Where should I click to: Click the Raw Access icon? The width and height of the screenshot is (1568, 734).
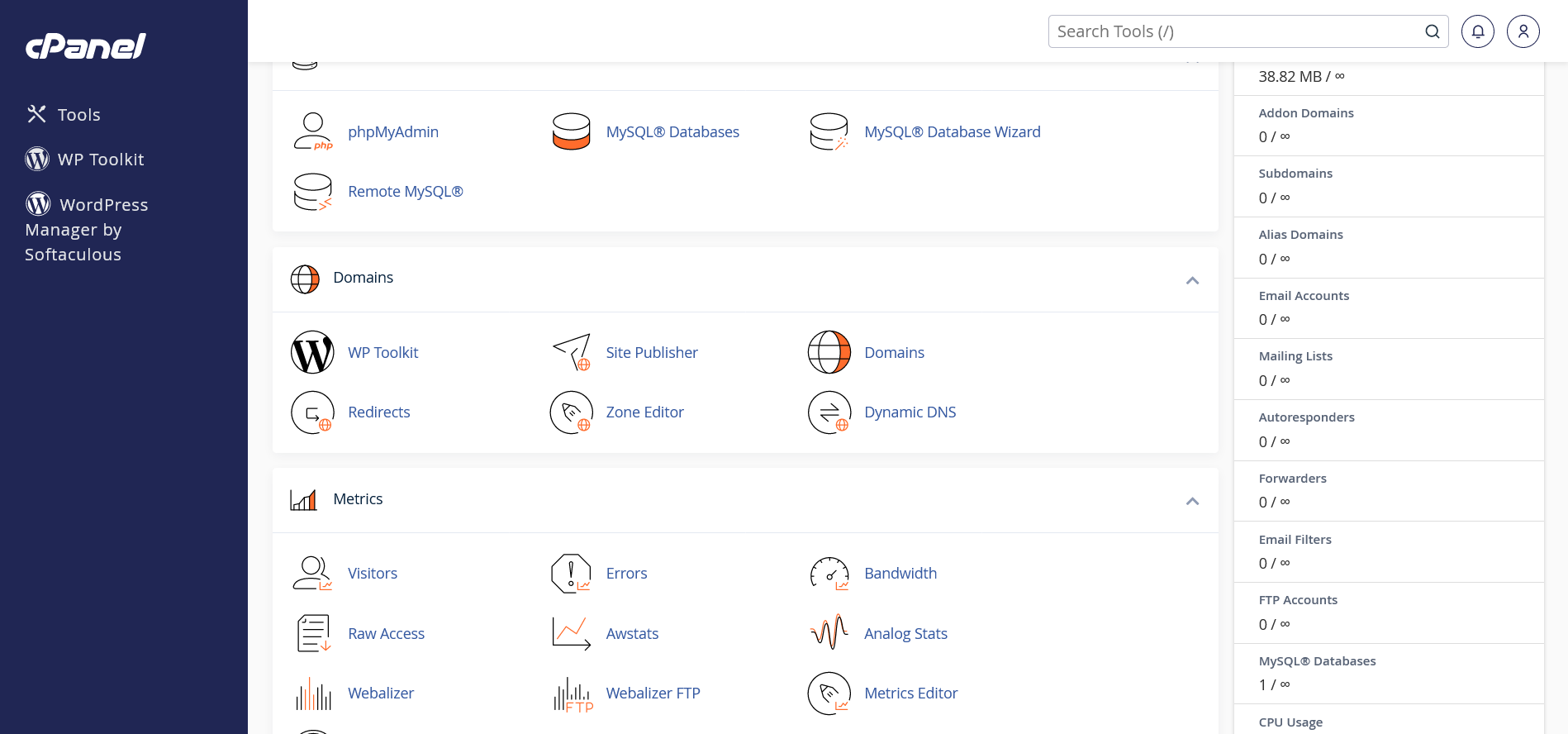(x=314, y=633)
